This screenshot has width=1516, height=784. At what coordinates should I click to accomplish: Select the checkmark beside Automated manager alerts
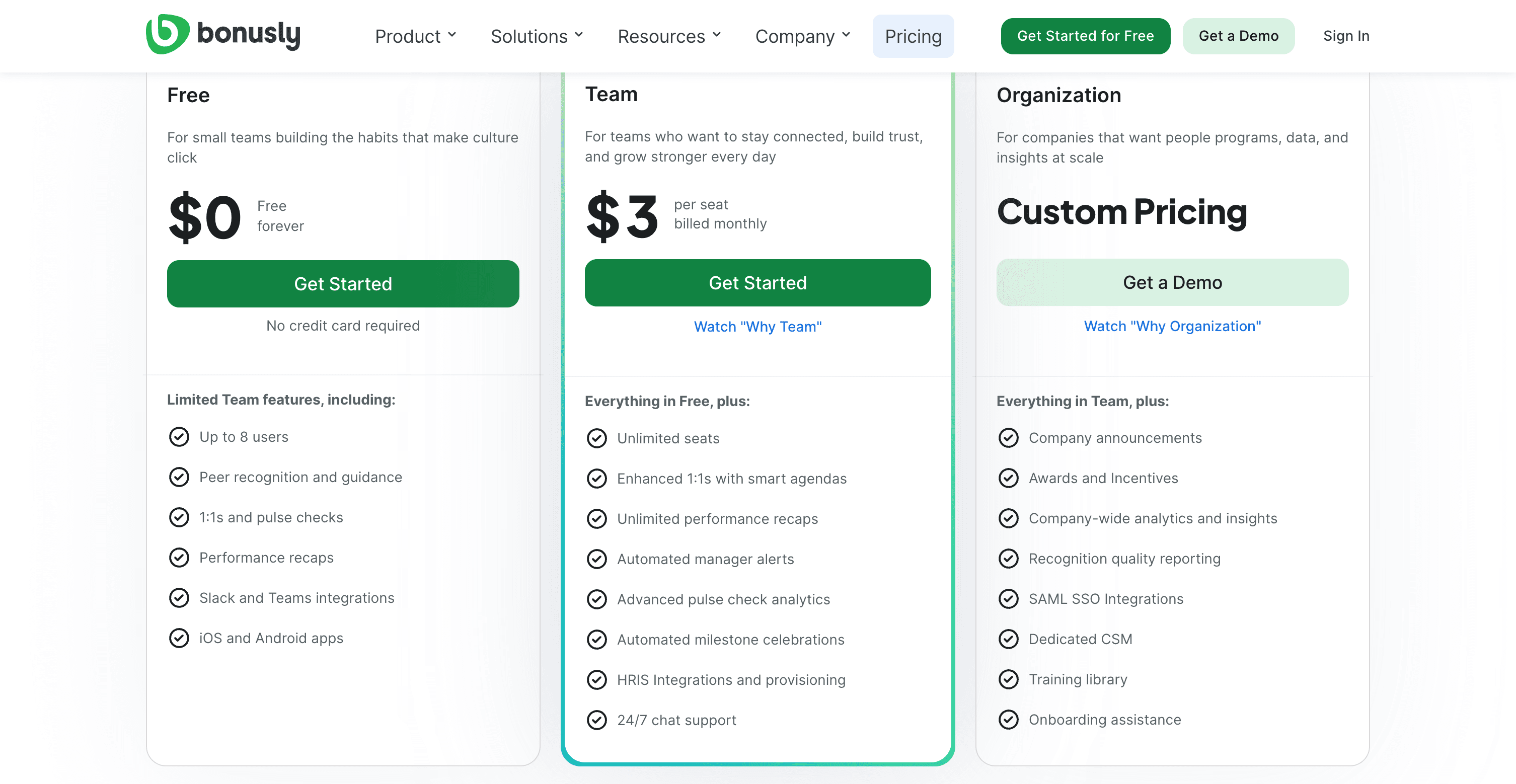pos(597,559)
